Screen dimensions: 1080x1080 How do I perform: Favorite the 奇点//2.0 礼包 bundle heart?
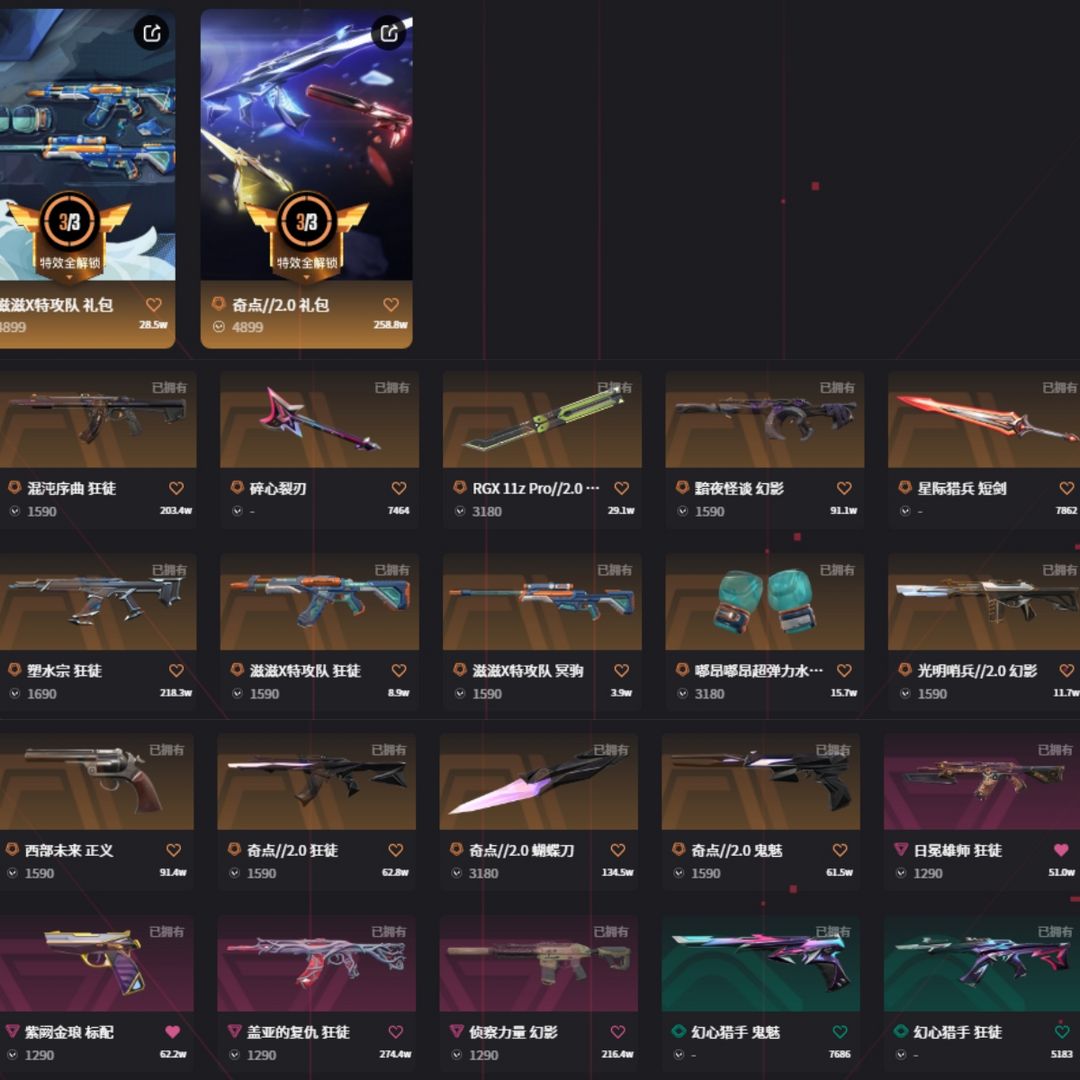pos(391,304)
